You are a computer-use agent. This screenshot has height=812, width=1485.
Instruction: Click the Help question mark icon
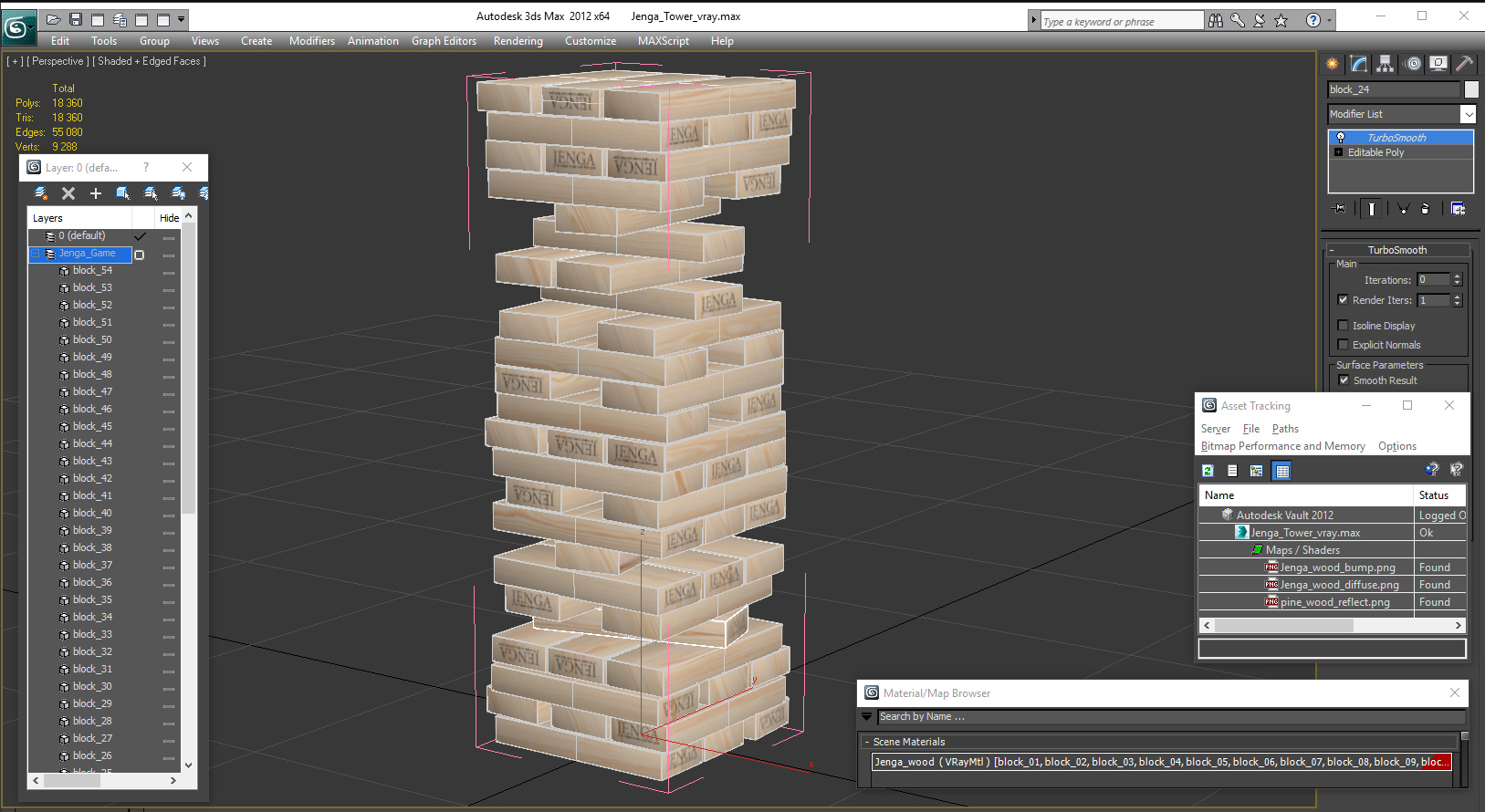click(1312, 20)
